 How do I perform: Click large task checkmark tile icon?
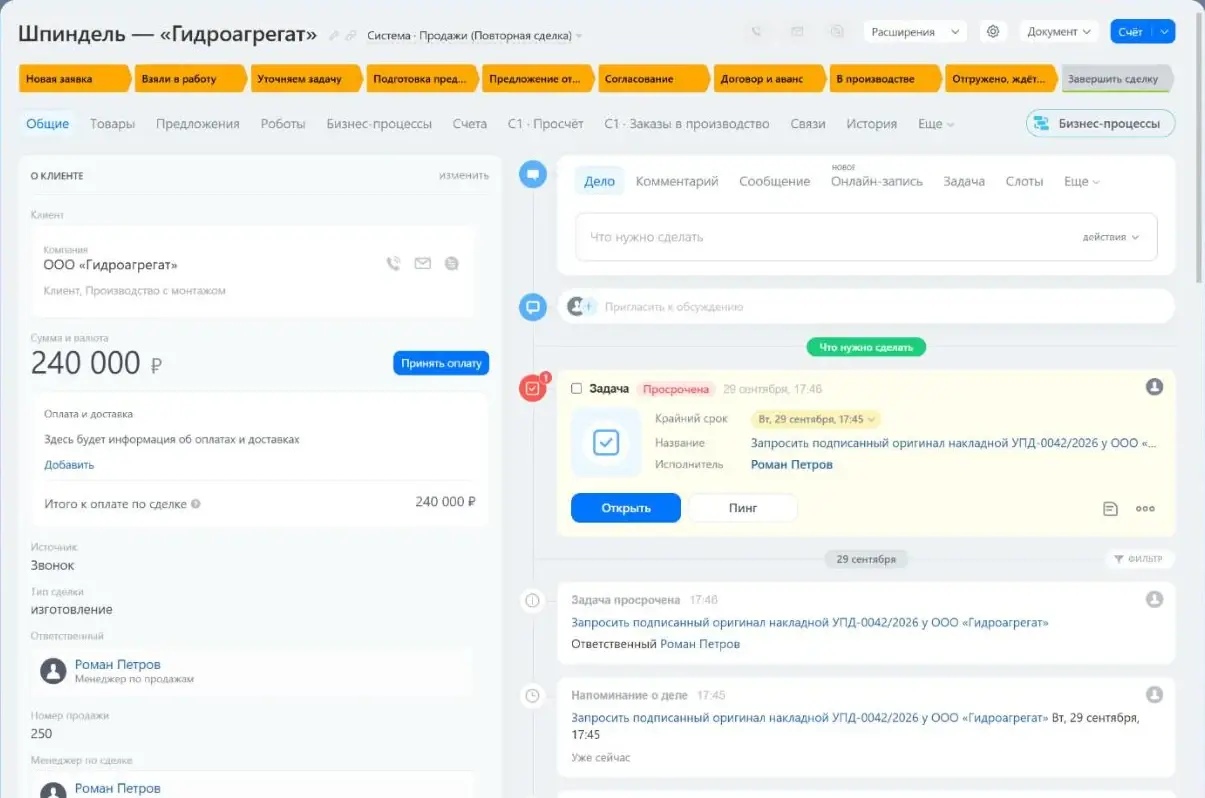click(606, 442)
